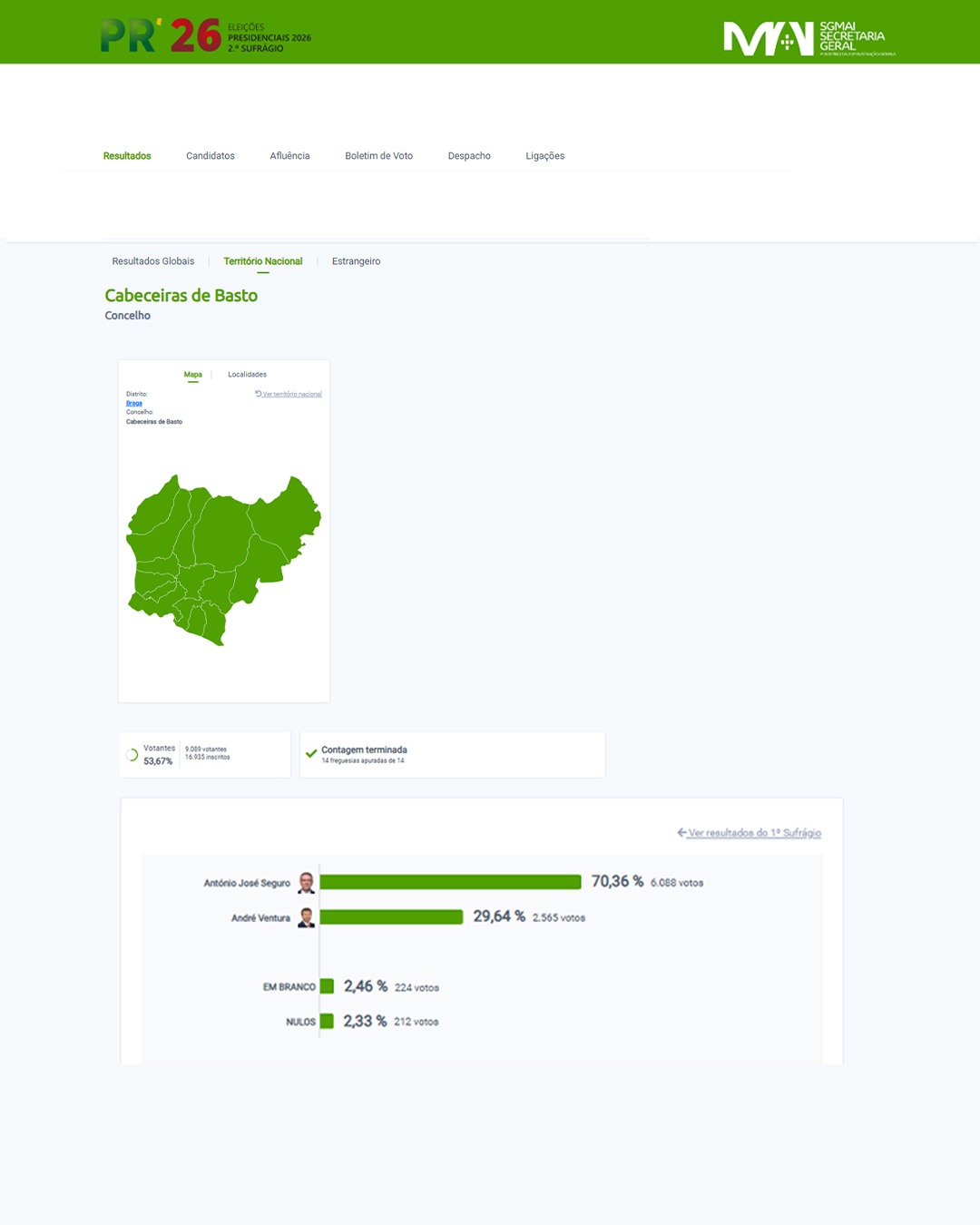This screenshot has width=980, height=1225.
Task: Click Ver resultados do 1º Sufrágio link
Action: click(754, 833)
